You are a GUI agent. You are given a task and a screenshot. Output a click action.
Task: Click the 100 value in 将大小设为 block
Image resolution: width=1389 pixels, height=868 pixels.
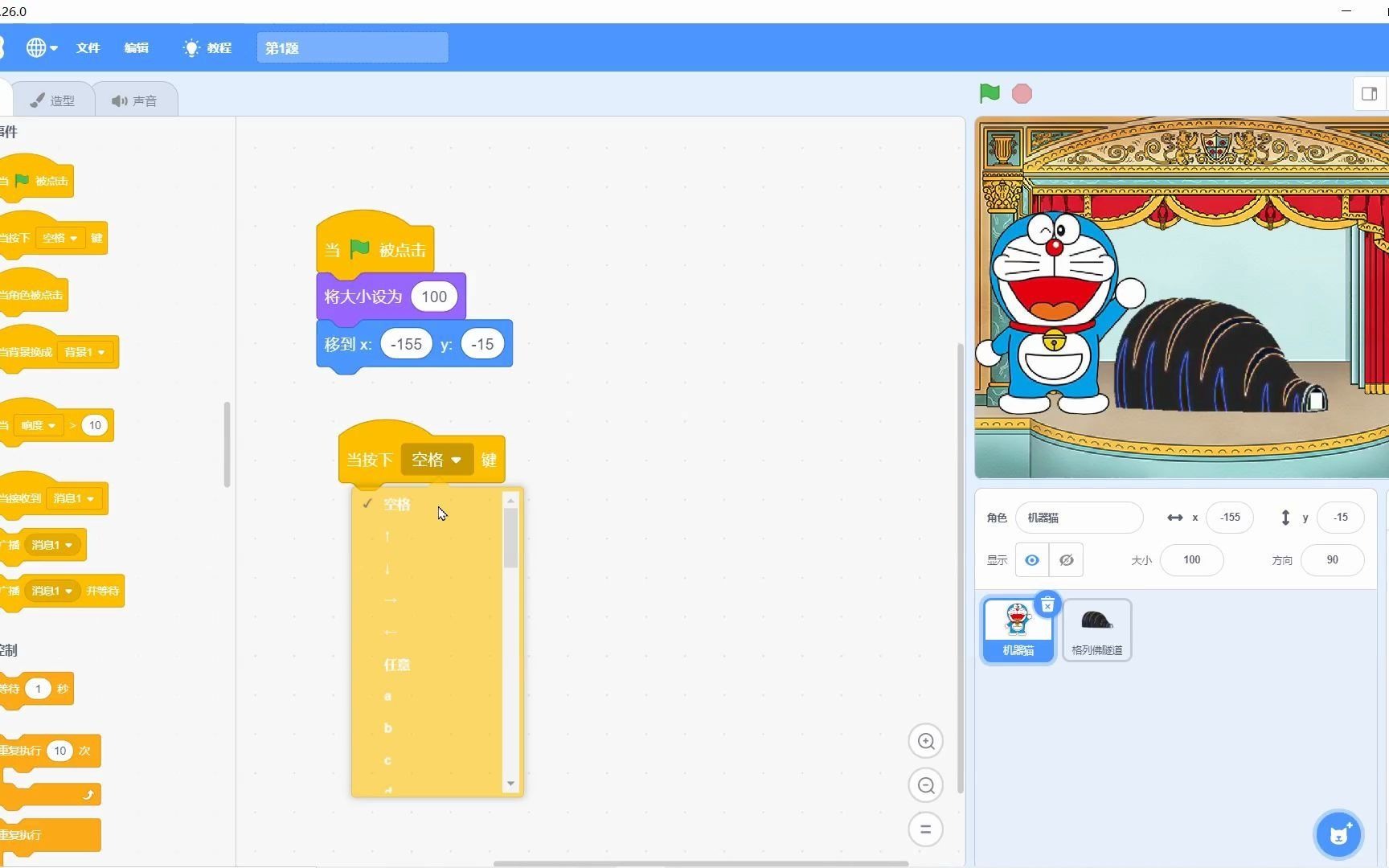pyautogui.click(x=434, y=297)
